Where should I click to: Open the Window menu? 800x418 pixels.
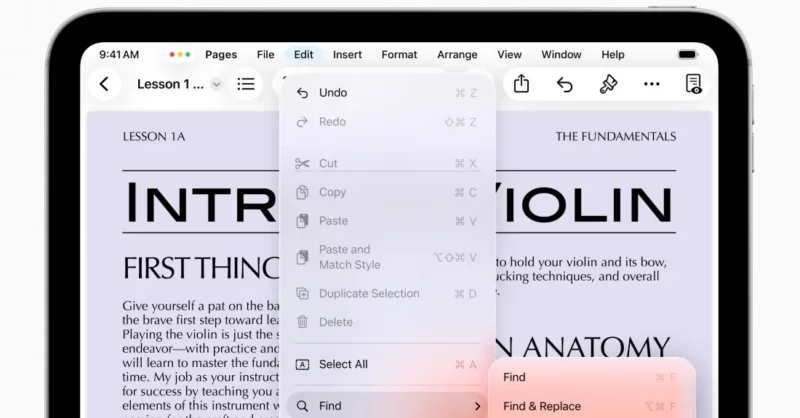click(x=561, y=55)
